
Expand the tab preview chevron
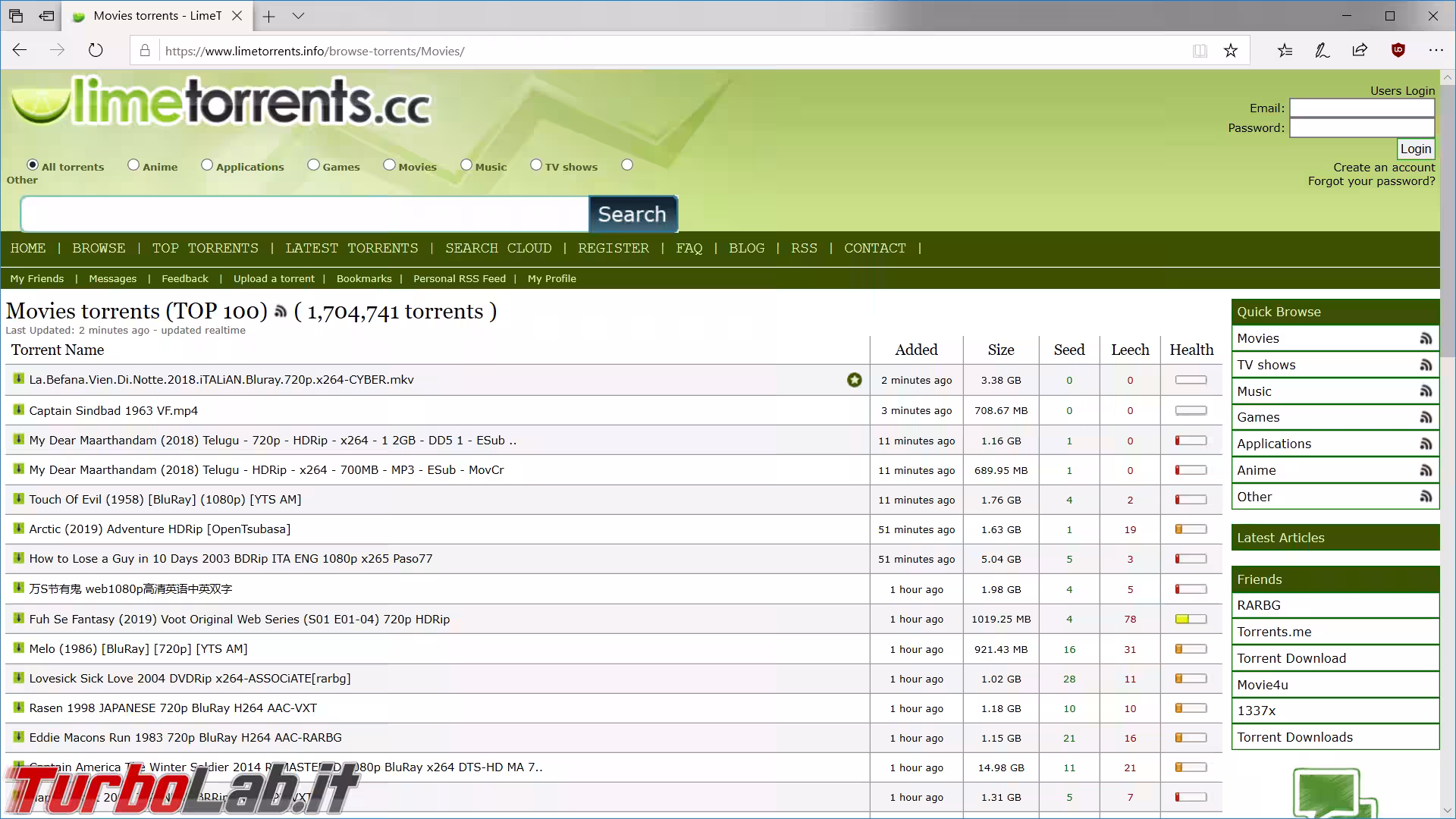(x=299, y=16)
